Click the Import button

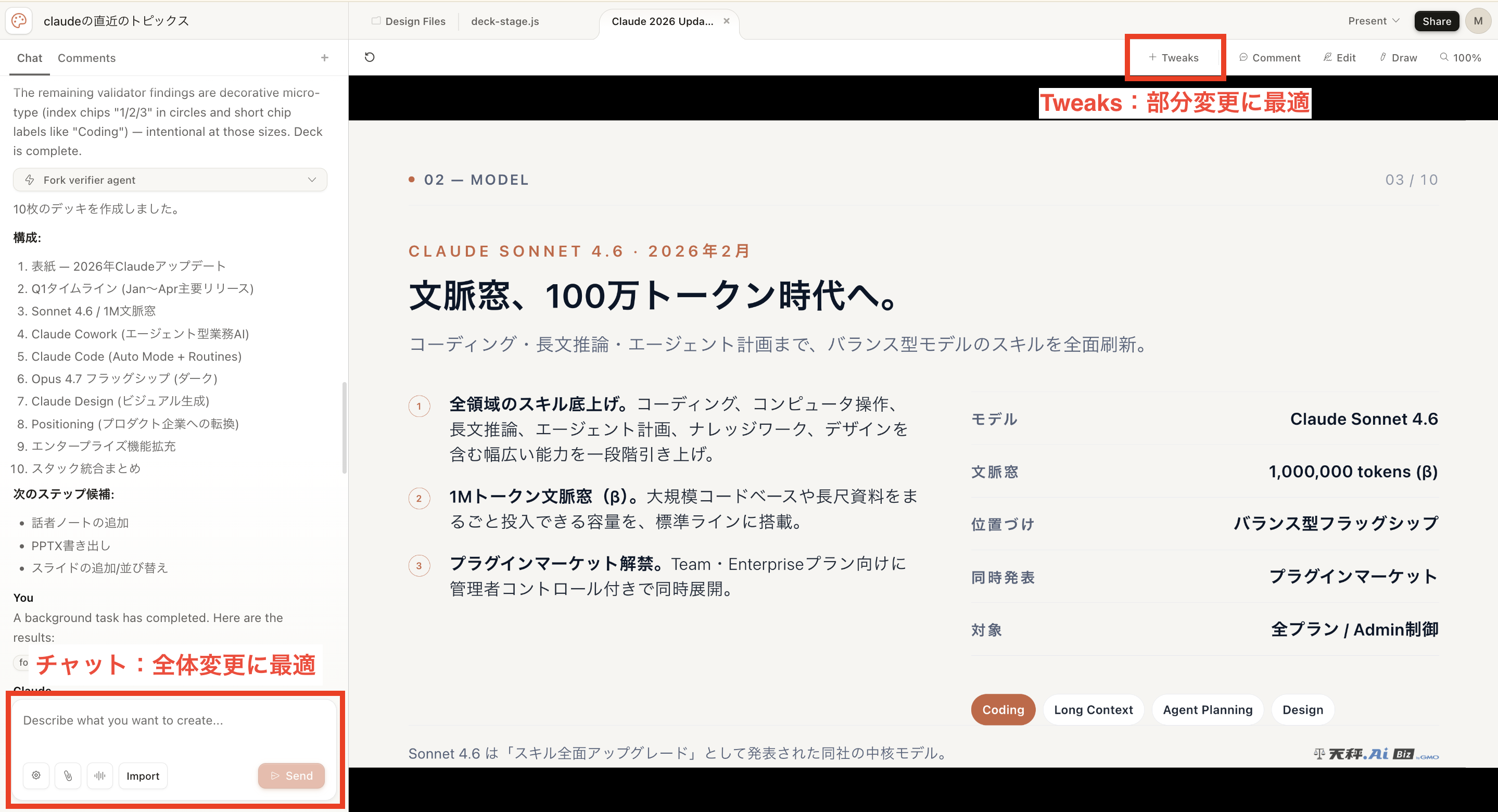[x=143, y=776]
